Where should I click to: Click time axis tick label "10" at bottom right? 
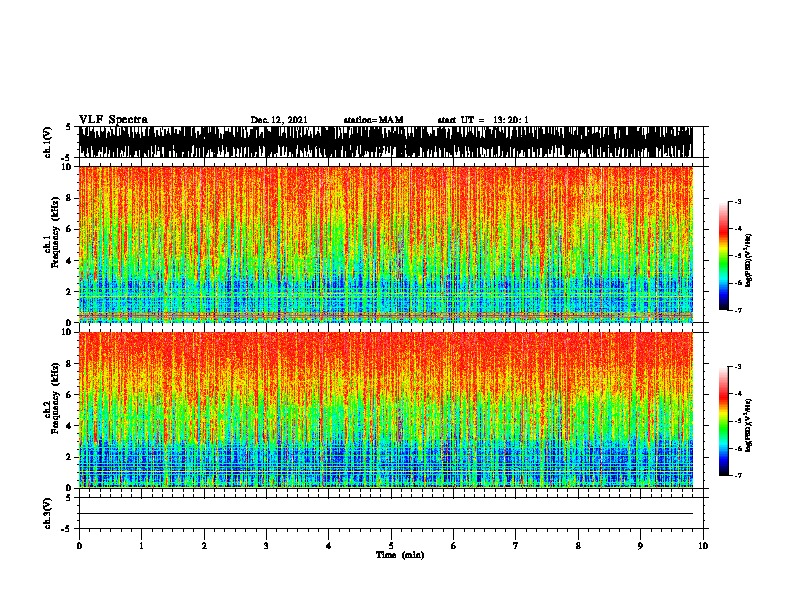(703, 546)
